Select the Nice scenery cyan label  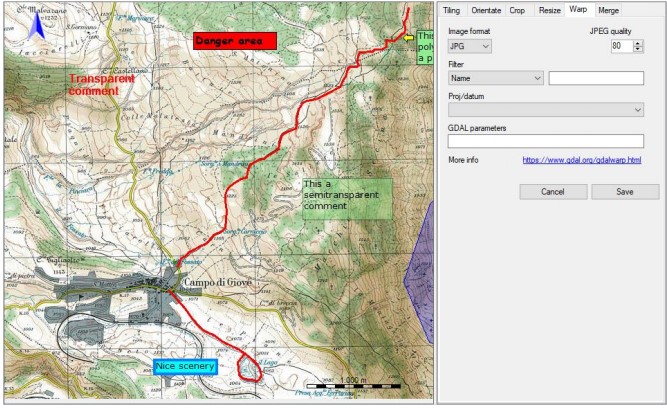click(185, 366)
